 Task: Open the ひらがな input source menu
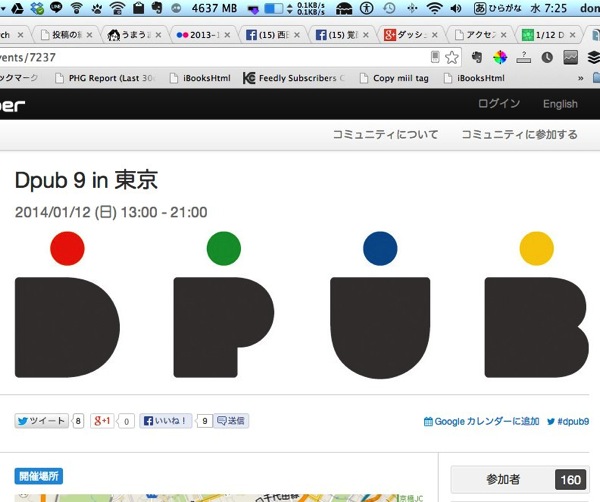pos(497,8)
